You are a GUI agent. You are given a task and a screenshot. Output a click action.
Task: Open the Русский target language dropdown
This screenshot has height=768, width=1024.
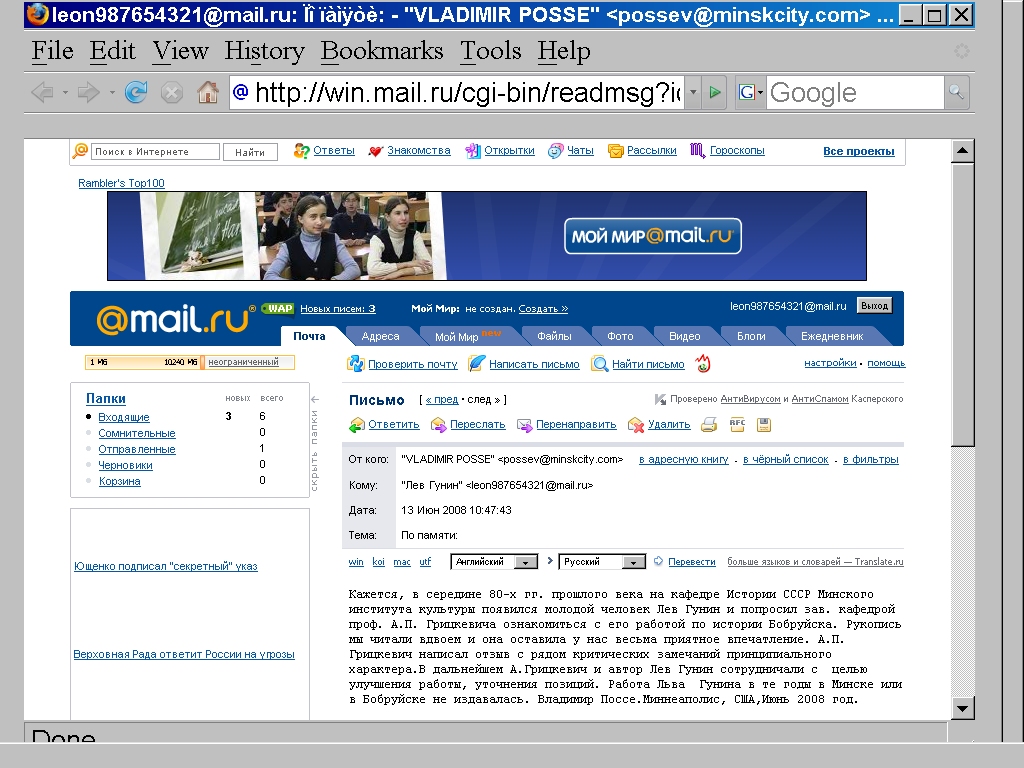(x=633, y=562)
